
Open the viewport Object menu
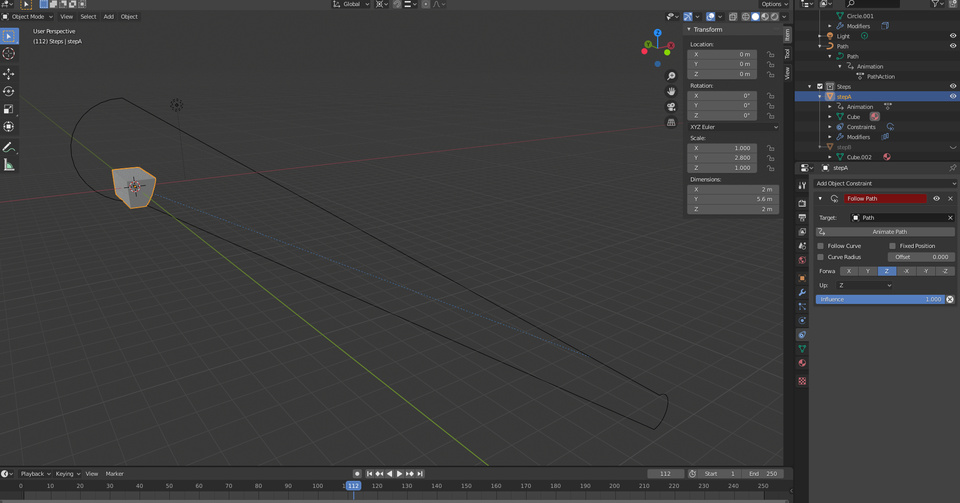tap(129, 17)
